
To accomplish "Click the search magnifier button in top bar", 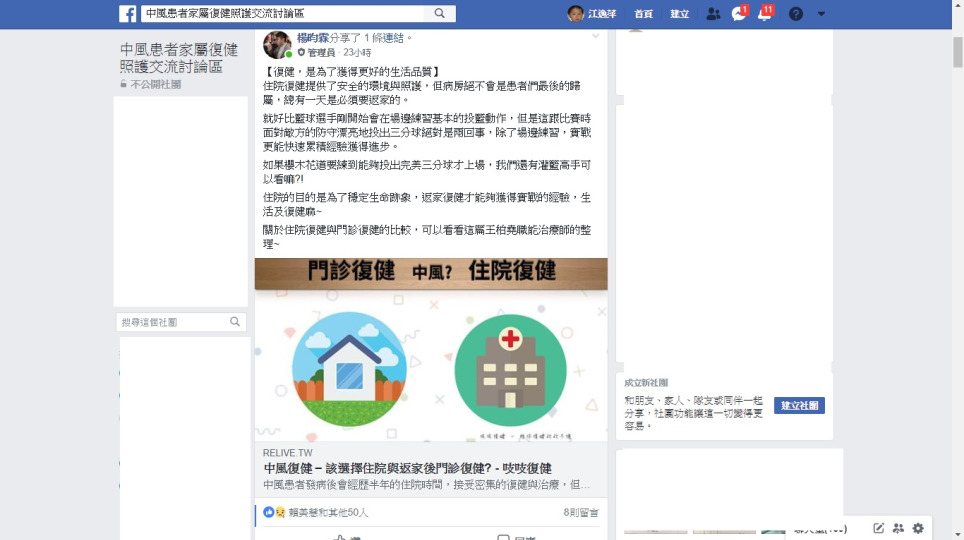I will [x=440, y=14].
